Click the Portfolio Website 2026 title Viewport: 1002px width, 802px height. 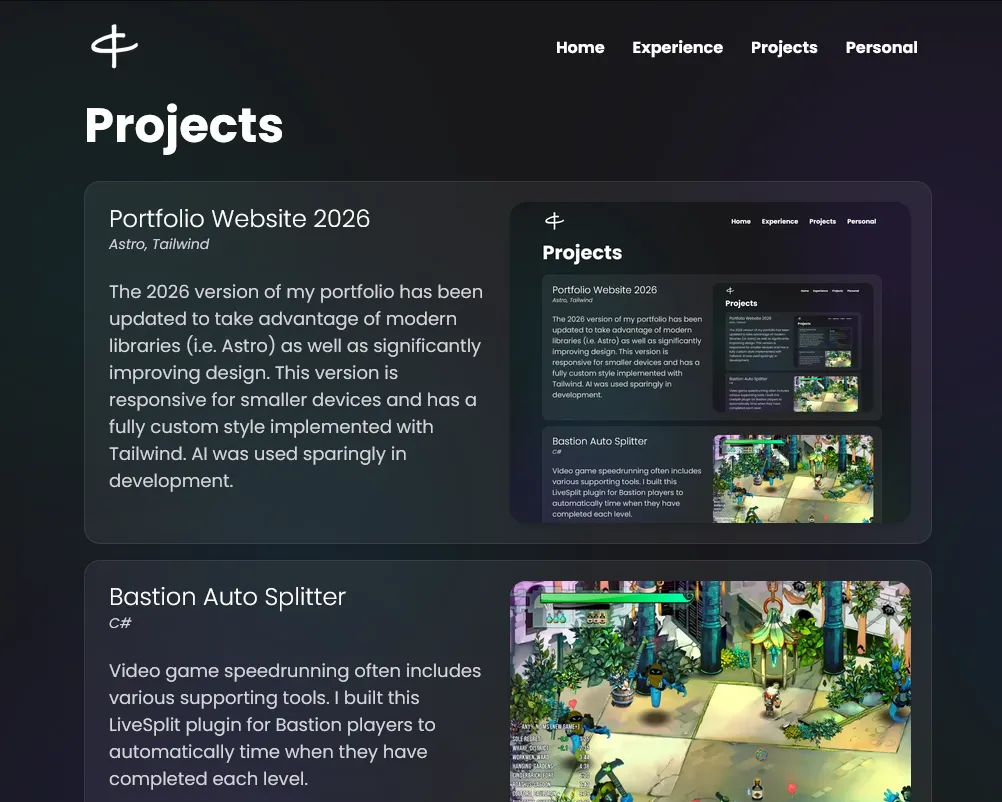coord(240,219)
